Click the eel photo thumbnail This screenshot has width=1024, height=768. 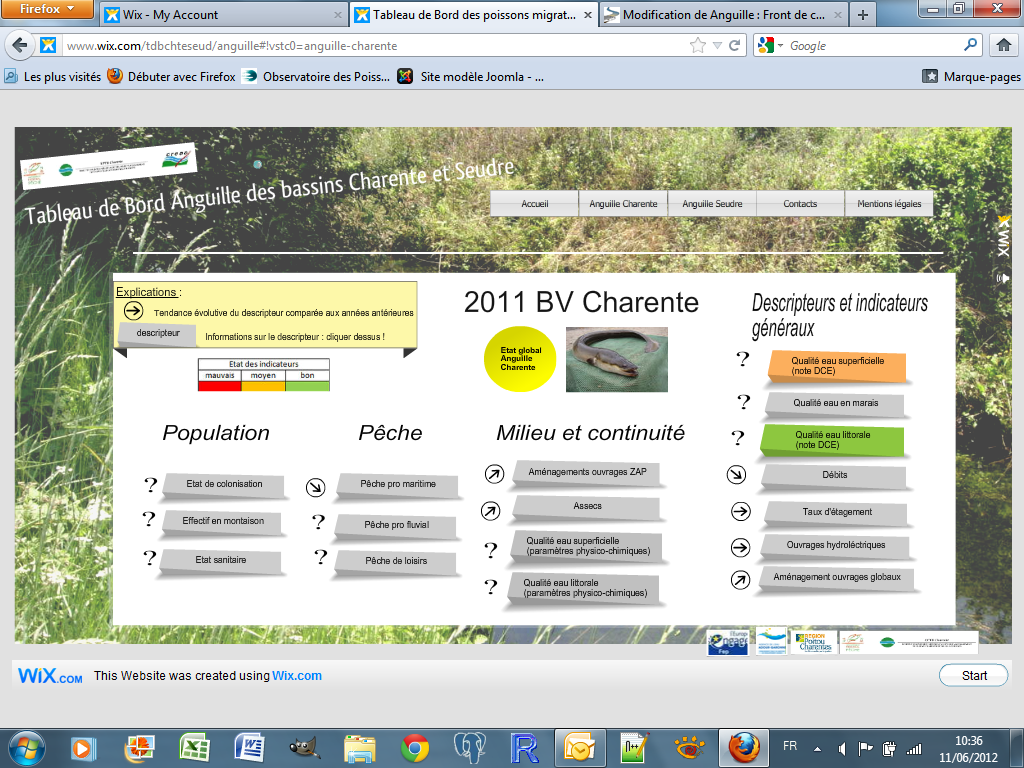616,359
